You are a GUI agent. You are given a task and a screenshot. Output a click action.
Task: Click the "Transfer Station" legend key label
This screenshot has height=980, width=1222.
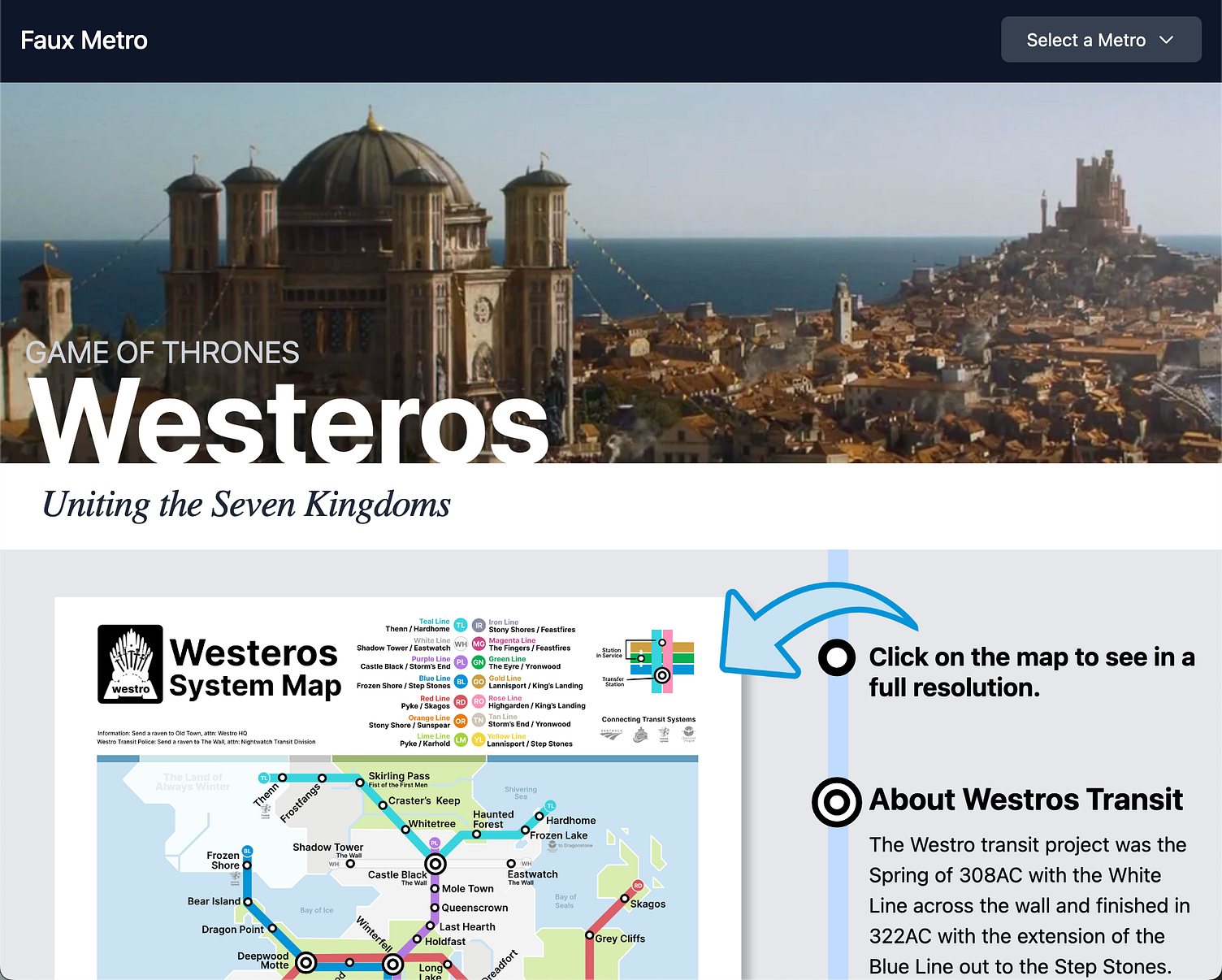613,682
